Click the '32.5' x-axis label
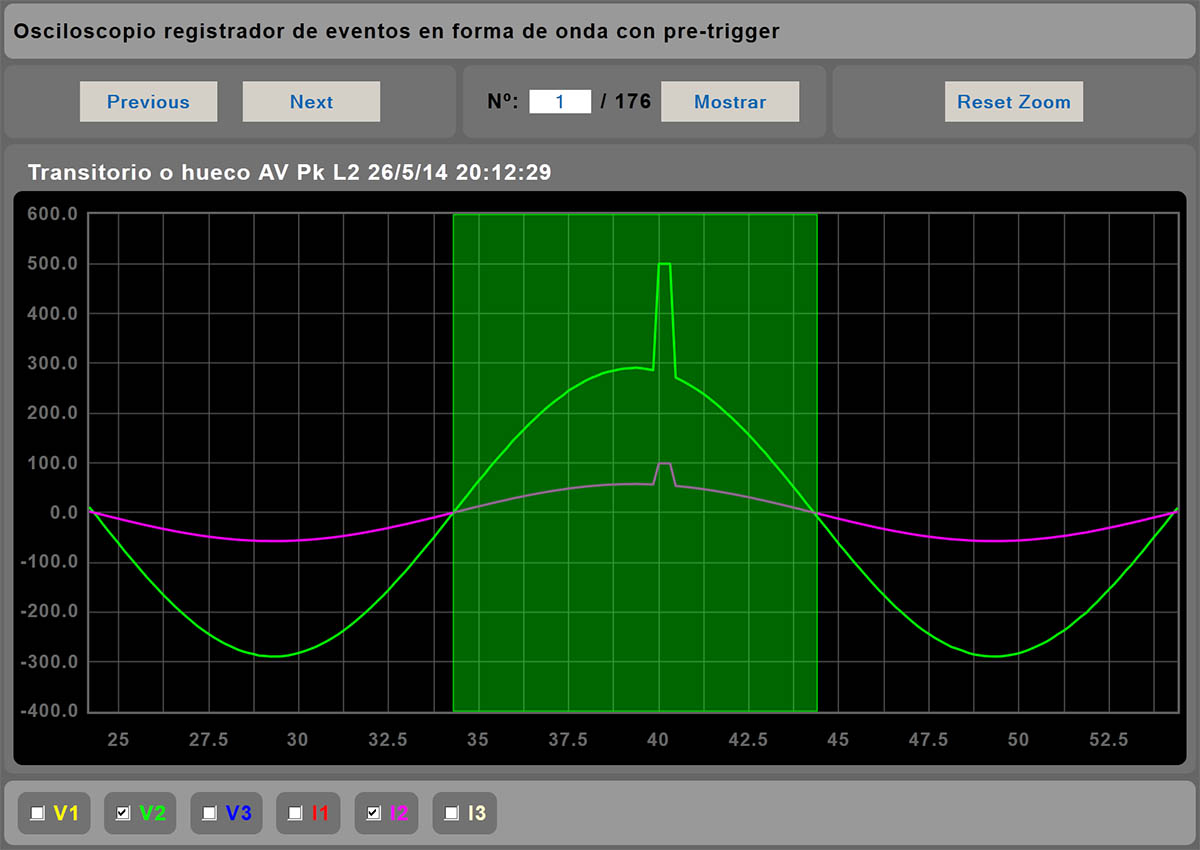 [388, 740]
